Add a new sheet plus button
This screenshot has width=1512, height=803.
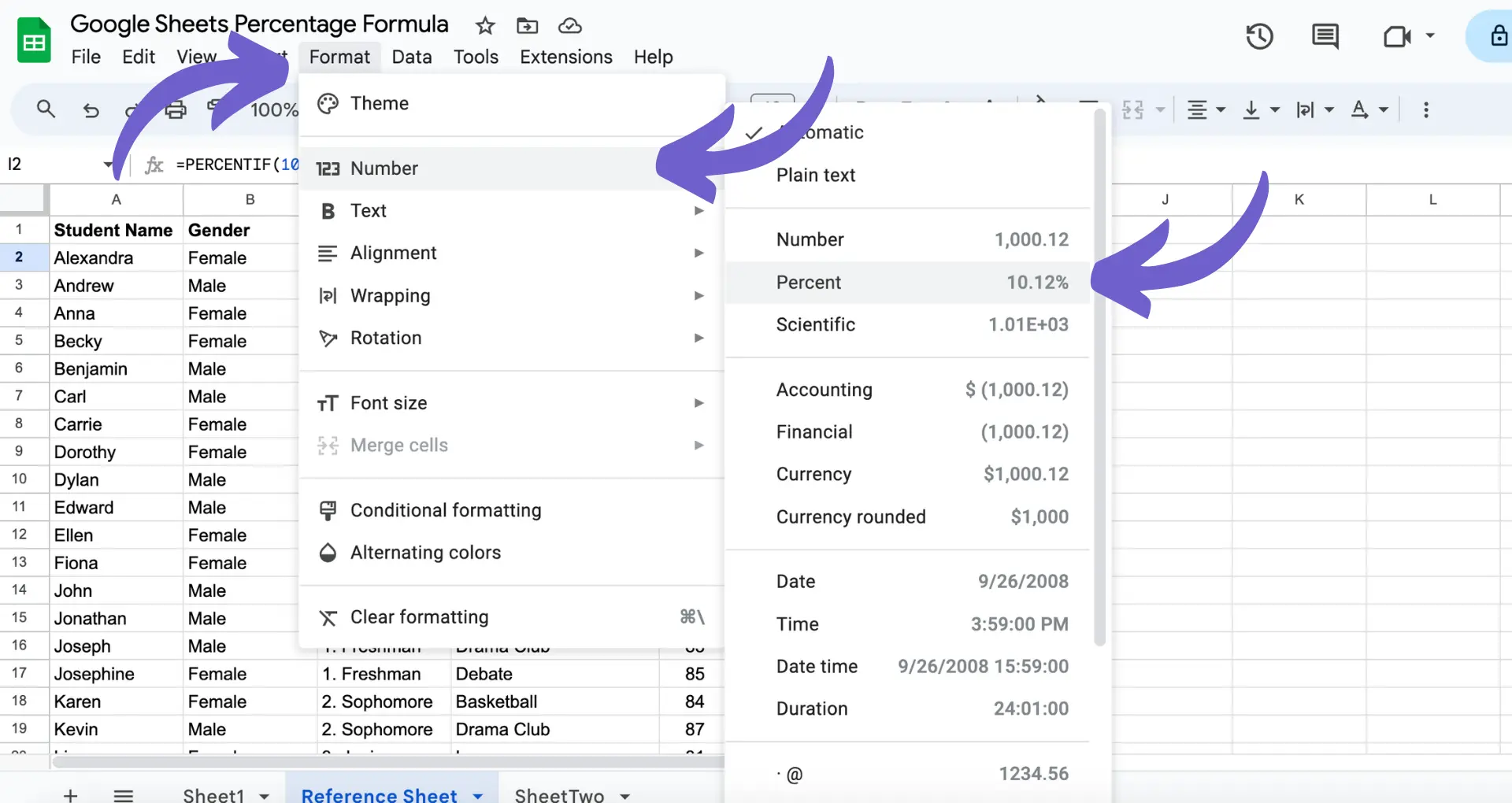click(70, 795)
